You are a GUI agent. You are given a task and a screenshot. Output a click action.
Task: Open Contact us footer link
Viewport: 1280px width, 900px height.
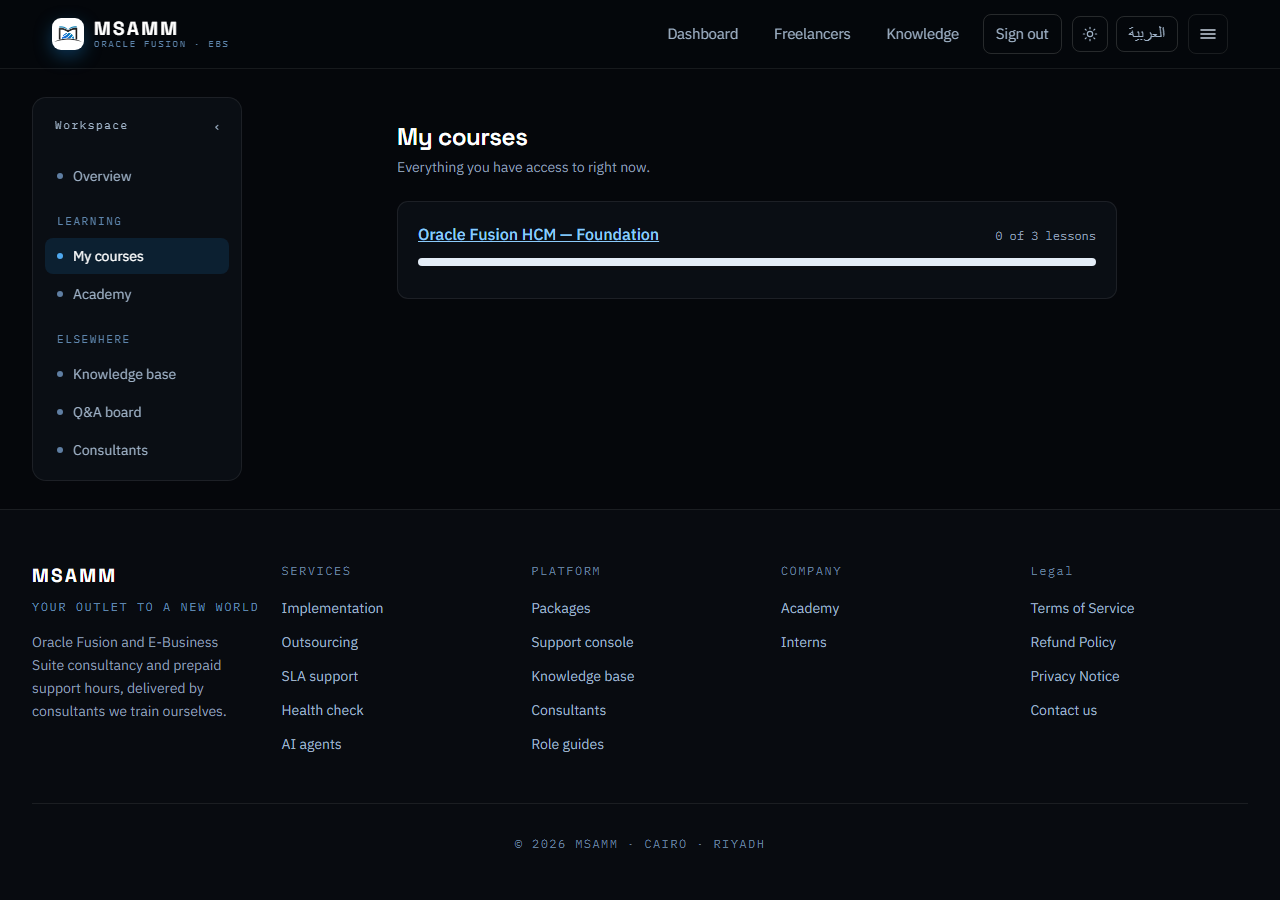1064,710
